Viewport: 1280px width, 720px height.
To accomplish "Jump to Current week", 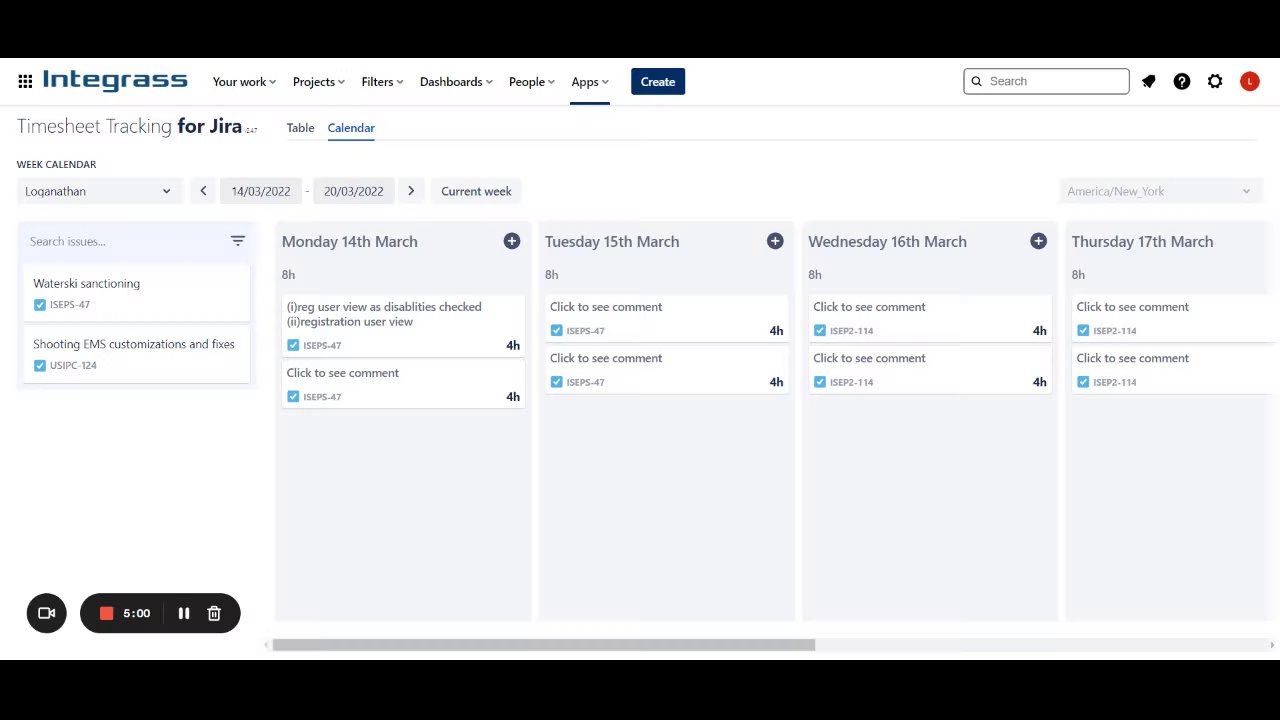I will click(476, 191).
